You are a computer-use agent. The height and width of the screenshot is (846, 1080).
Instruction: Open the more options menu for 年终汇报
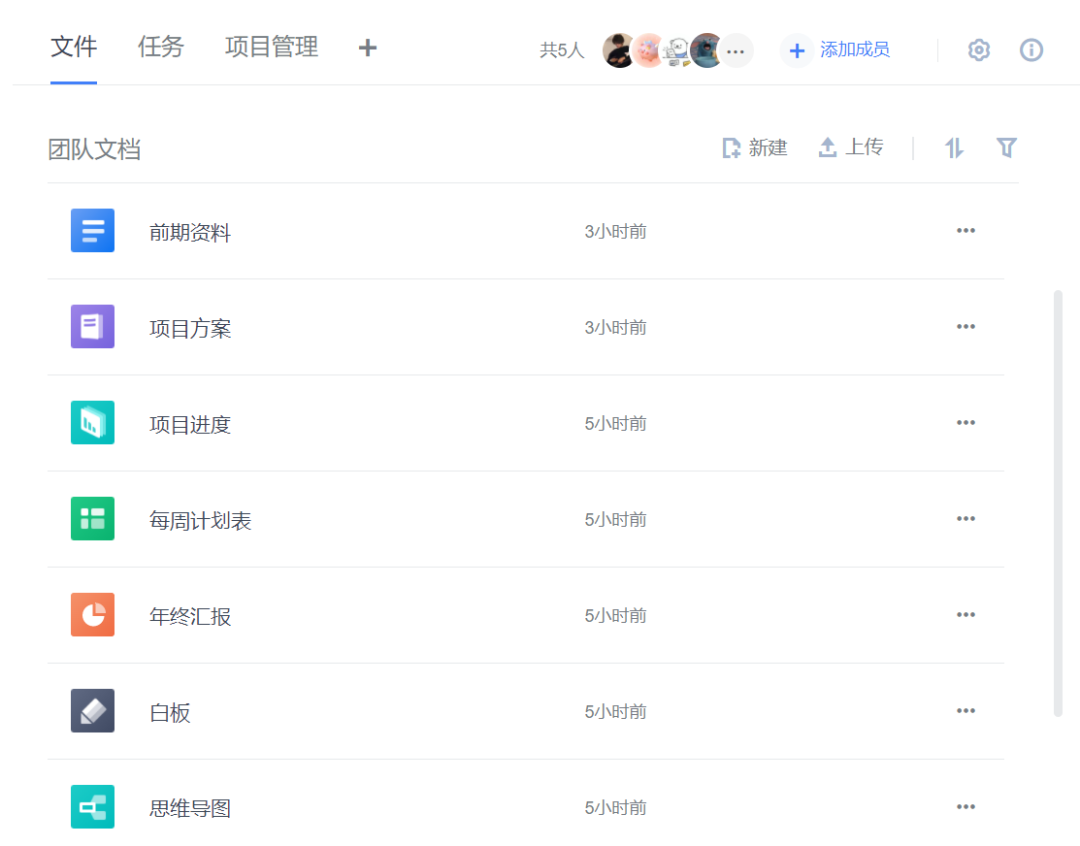[x=966, y=614]
